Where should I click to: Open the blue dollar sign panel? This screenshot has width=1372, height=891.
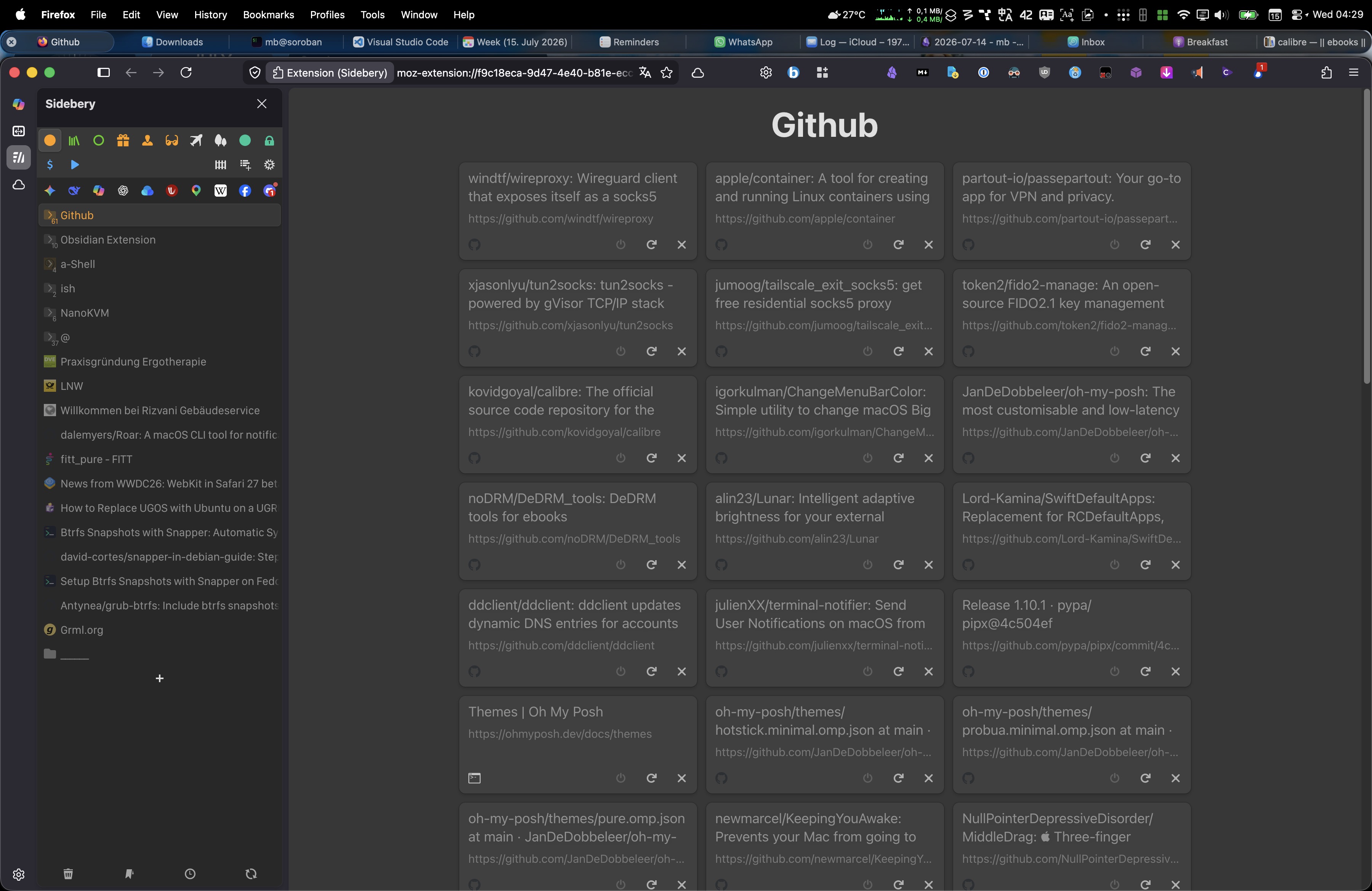point(50,165)
